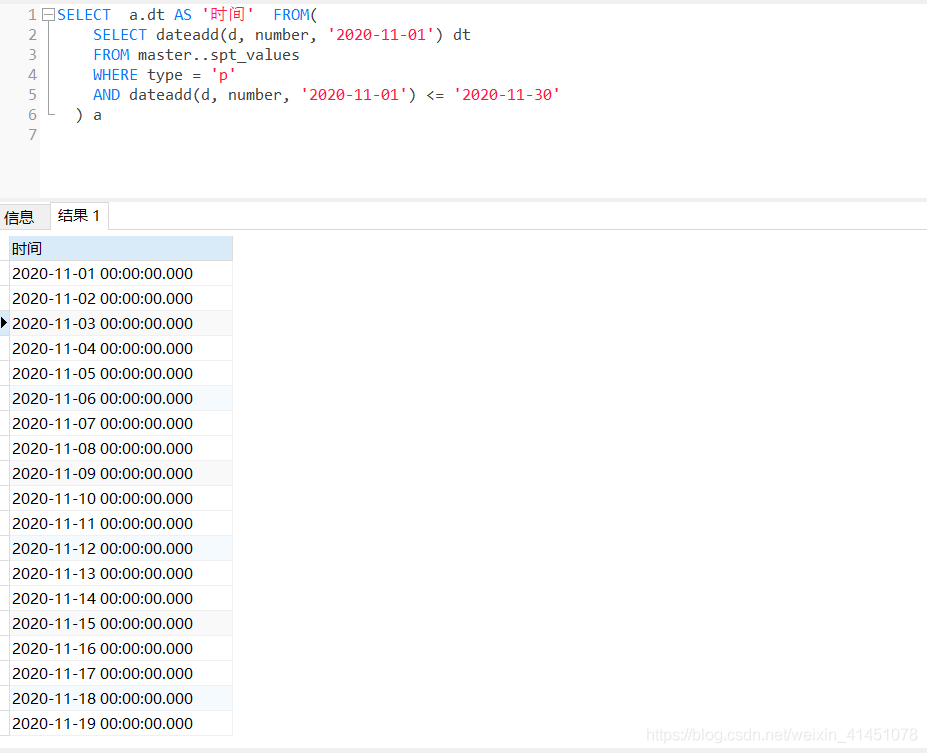
Task: Click the row indicator arrow beside 2020-11-03
Action: tap(4, 323)
